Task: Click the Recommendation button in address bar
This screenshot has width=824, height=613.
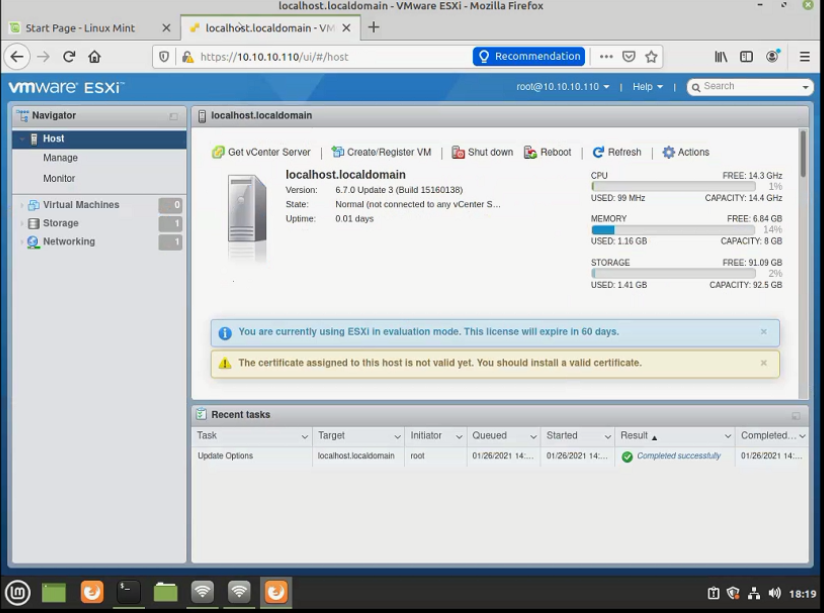Action: 529,56
